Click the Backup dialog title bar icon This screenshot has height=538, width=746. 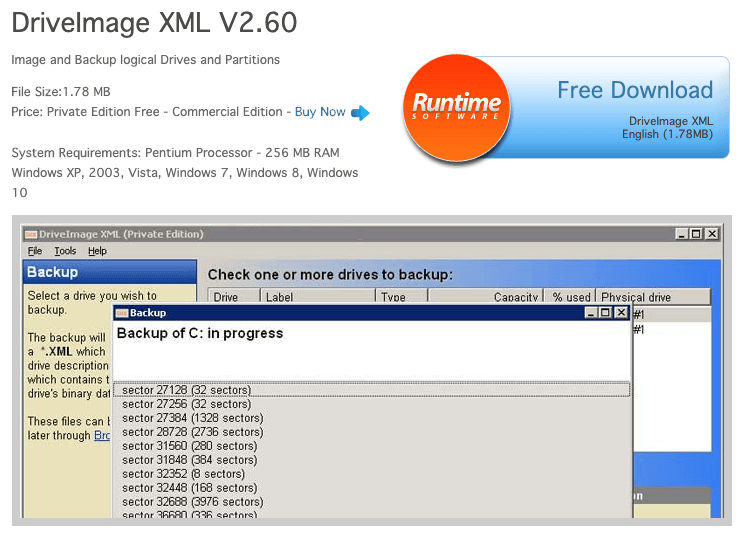coord(122,313)
